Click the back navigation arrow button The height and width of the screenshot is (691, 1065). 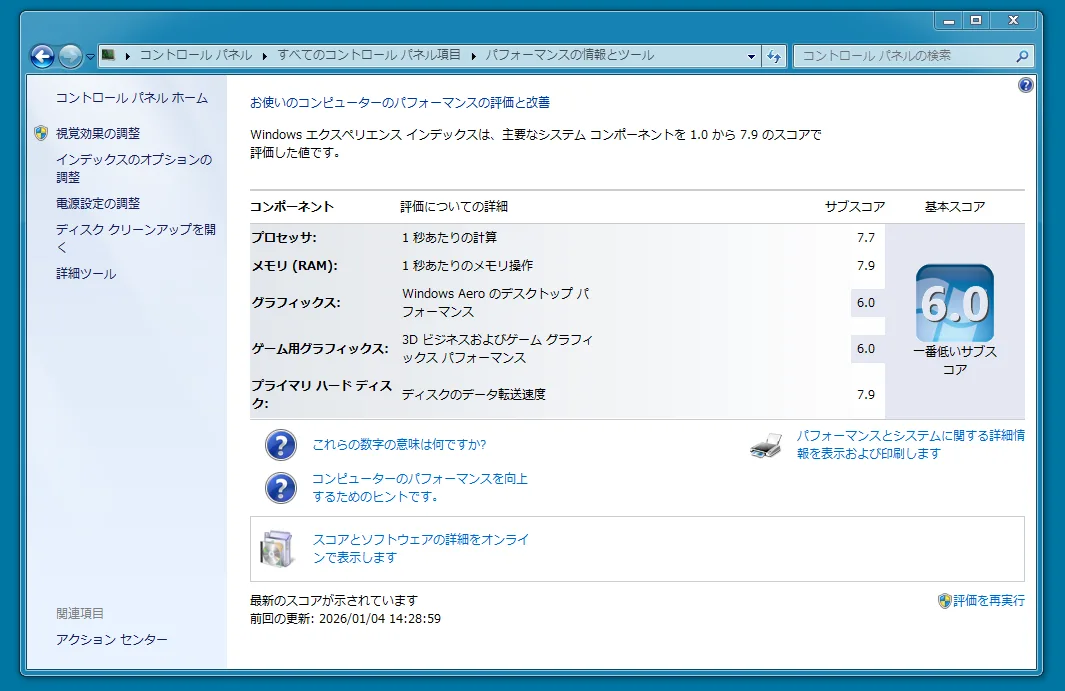tap(43, 56)
